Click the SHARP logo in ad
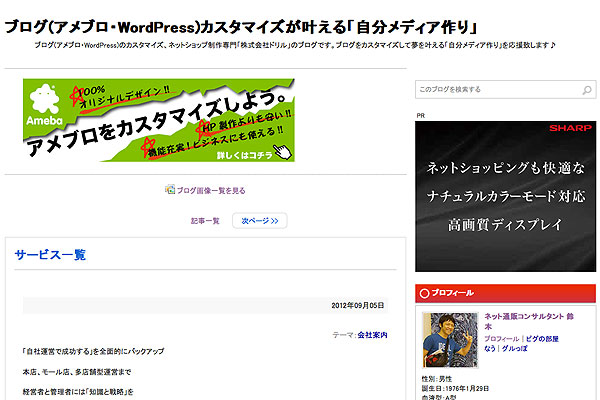 click(570, 128)
